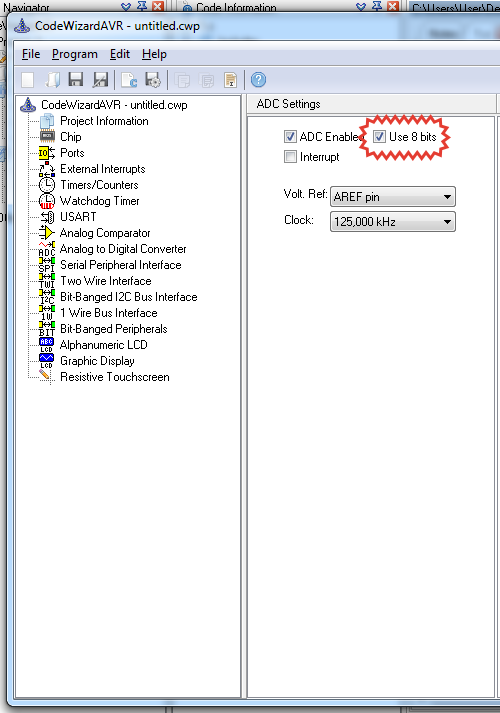Click the Save project floppy disk icon
Image resolution: width=500 pixels, height=713 pixels.
coord(75,80)
